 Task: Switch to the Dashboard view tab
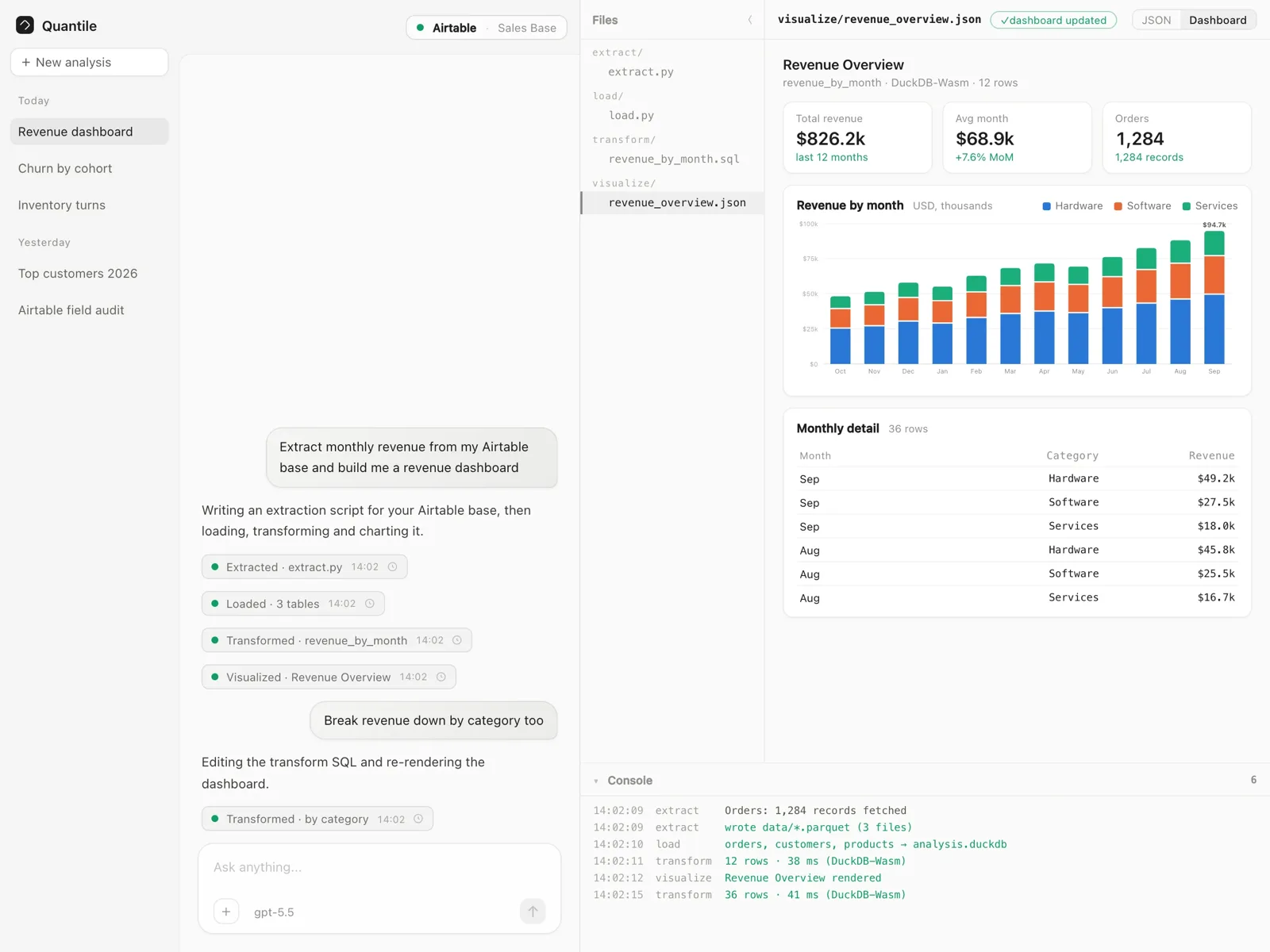(1218, 20)
